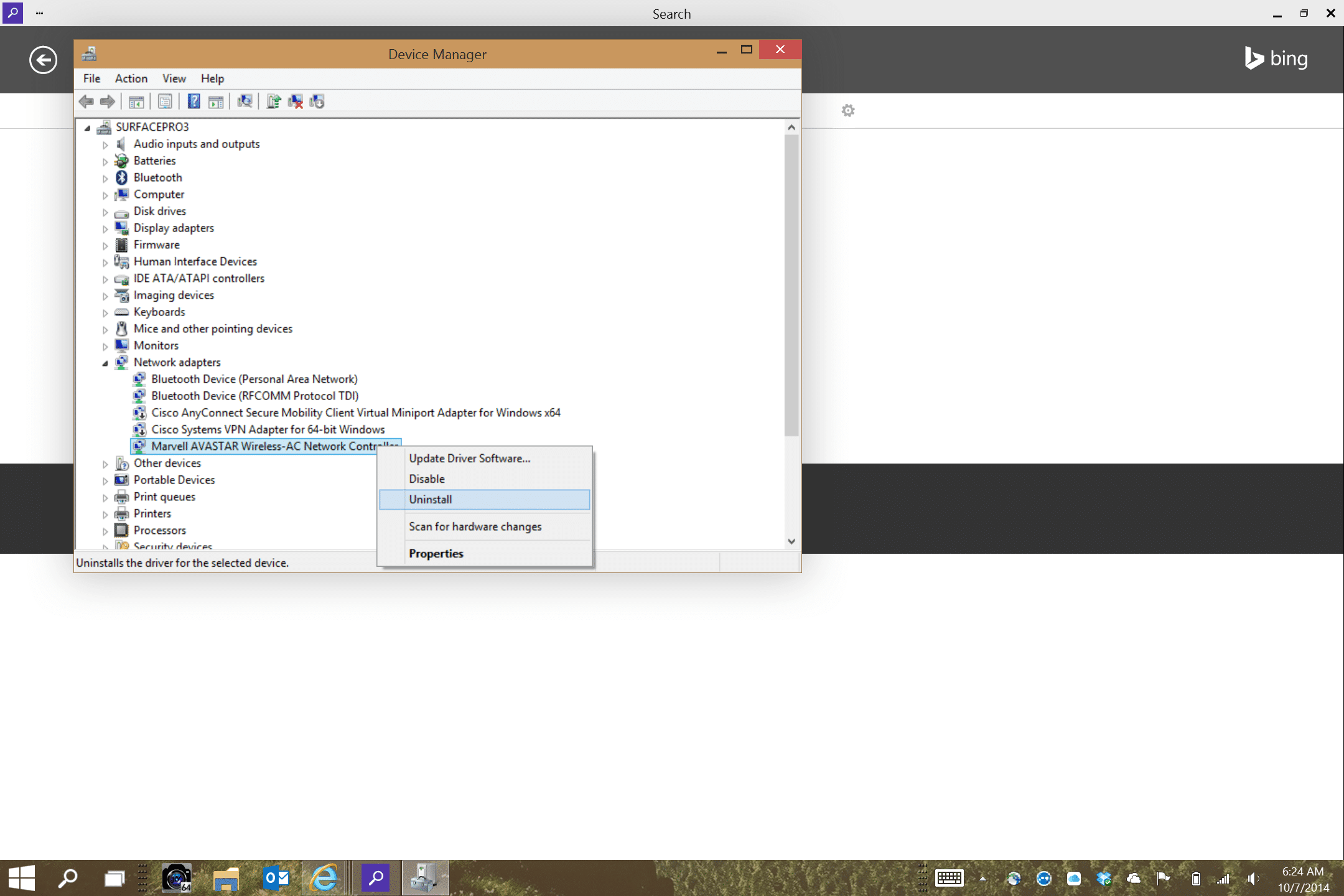Select the Print queues category
Image resolution: width=1344 pixels, height=896 pixels.
coord(164,497)
